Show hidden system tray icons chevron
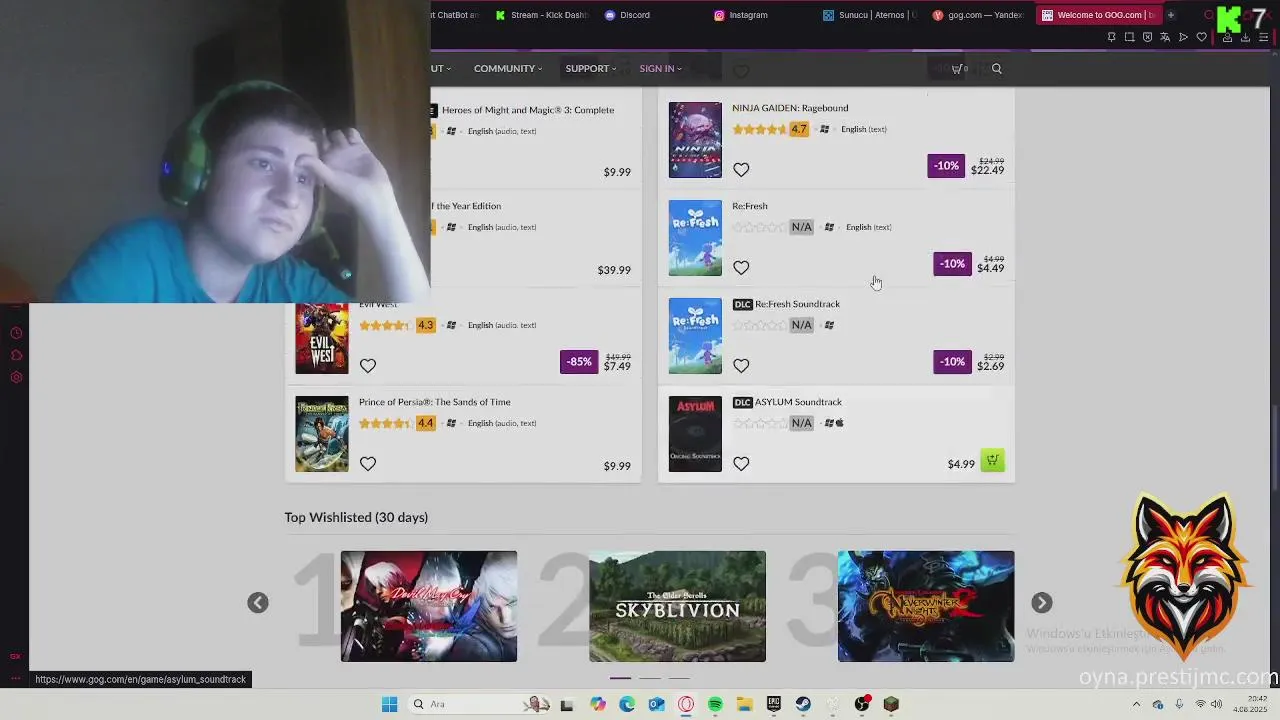This screenshot has height=720, width=1280. (1136, 704)
